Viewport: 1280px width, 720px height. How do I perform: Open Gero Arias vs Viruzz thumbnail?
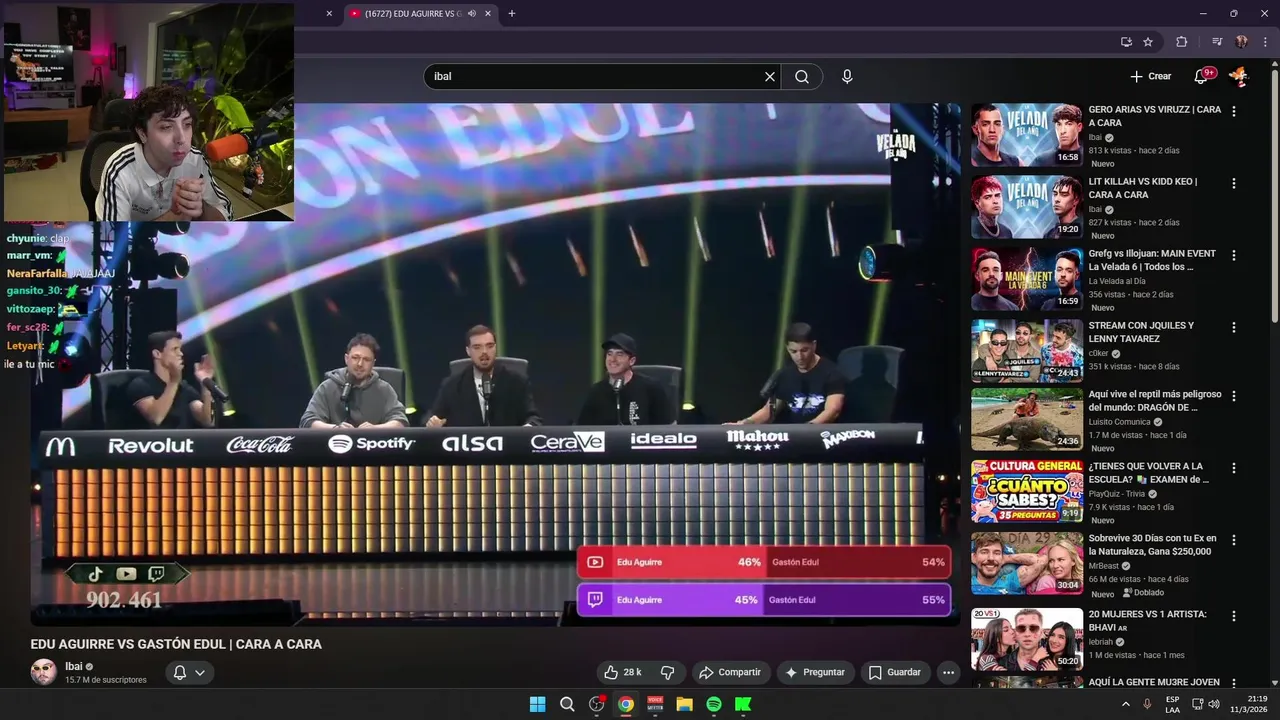1027,135
